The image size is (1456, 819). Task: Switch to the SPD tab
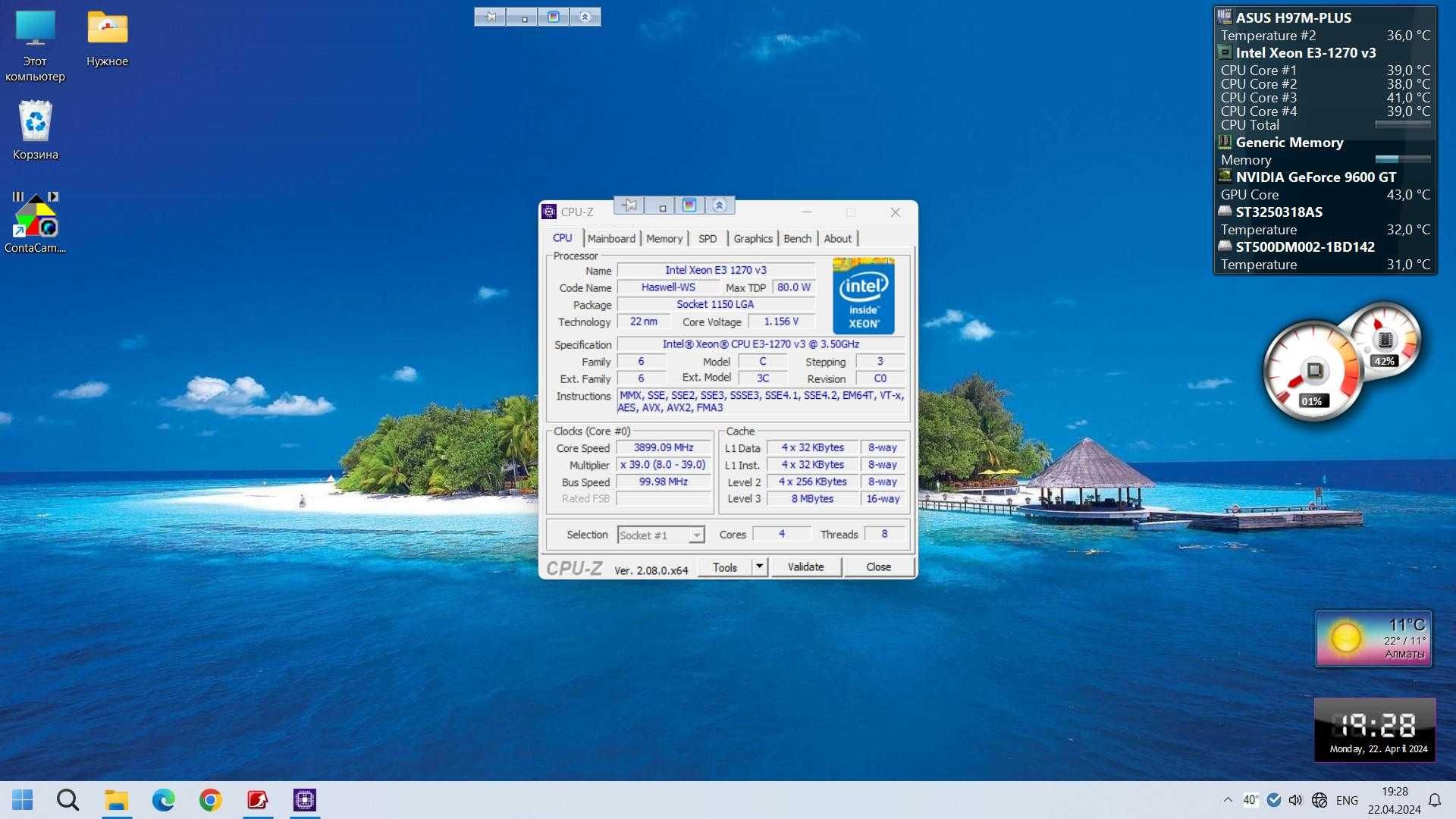(708, 238)
